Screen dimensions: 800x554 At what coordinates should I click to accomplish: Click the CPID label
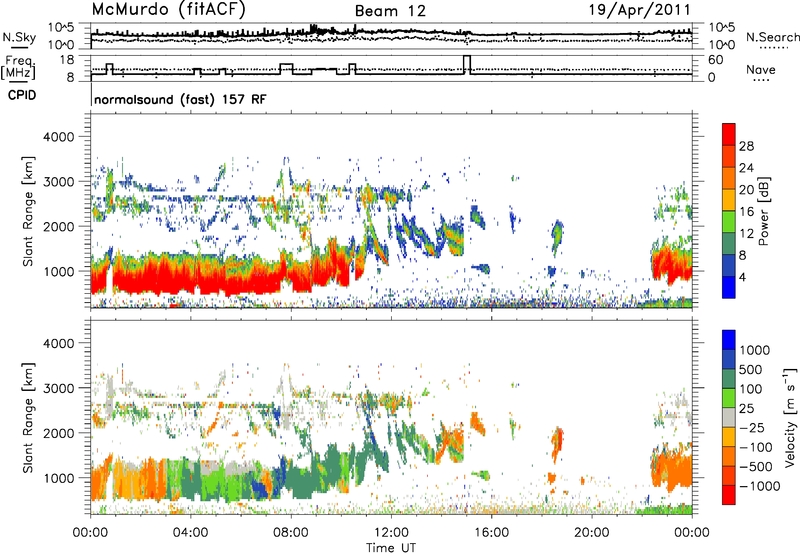coord(22,95)
